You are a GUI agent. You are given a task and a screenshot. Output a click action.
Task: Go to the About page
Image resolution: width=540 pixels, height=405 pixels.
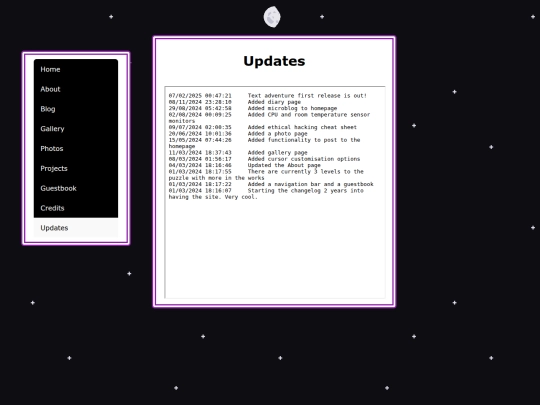(x=76, y=89)
